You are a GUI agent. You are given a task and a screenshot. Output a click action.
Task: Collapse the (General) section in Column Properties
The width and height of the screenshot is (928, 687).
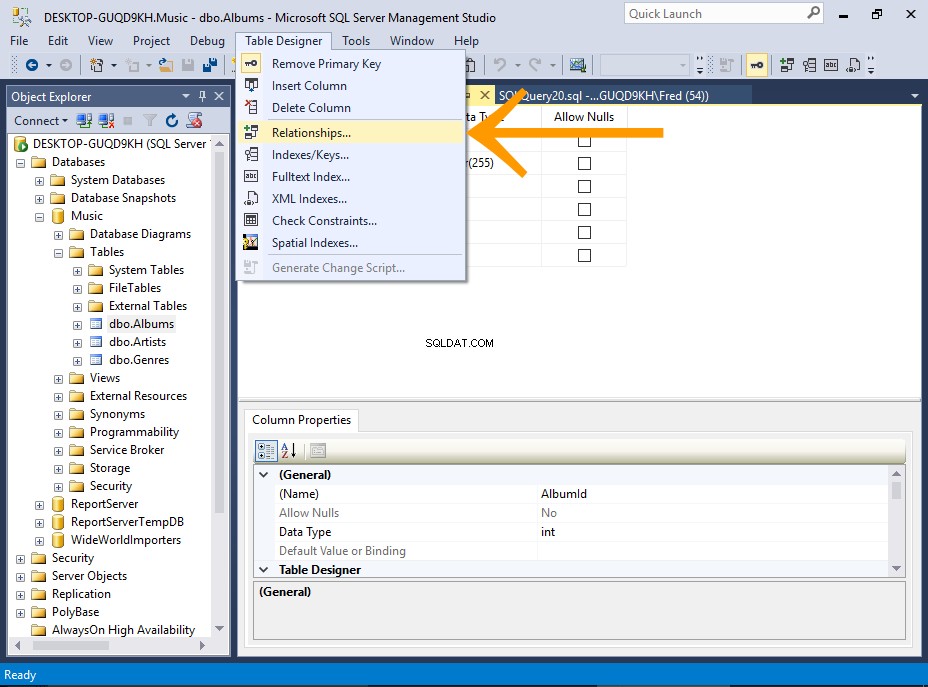click(264, 475)
